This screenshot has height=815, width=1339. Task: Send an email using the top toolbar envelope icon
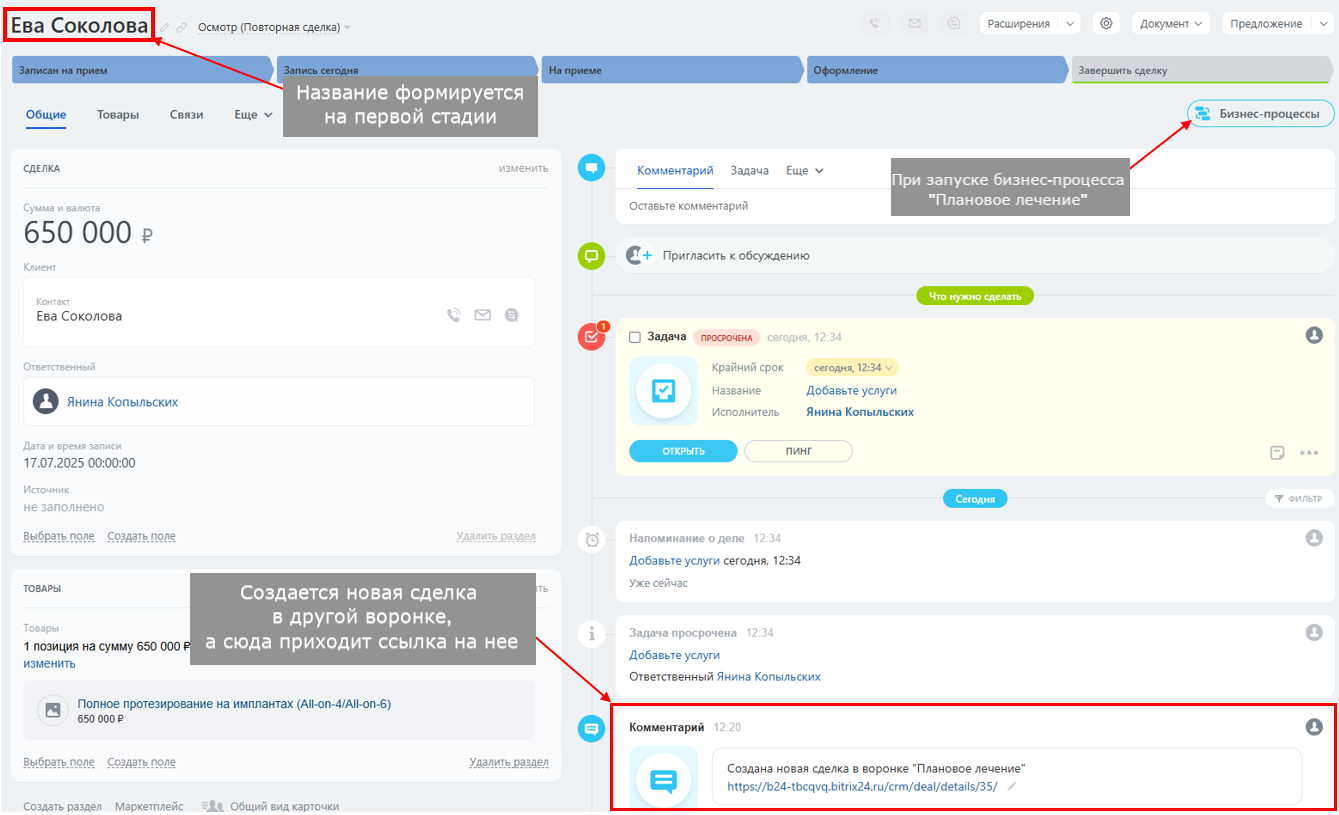914,24
